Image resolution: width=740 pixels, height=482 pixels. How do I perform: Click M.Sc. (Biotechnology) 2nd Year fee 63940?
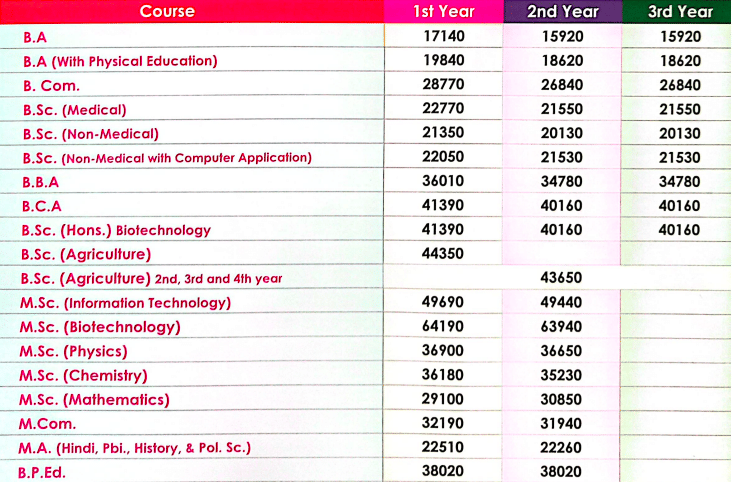[561, 326]
